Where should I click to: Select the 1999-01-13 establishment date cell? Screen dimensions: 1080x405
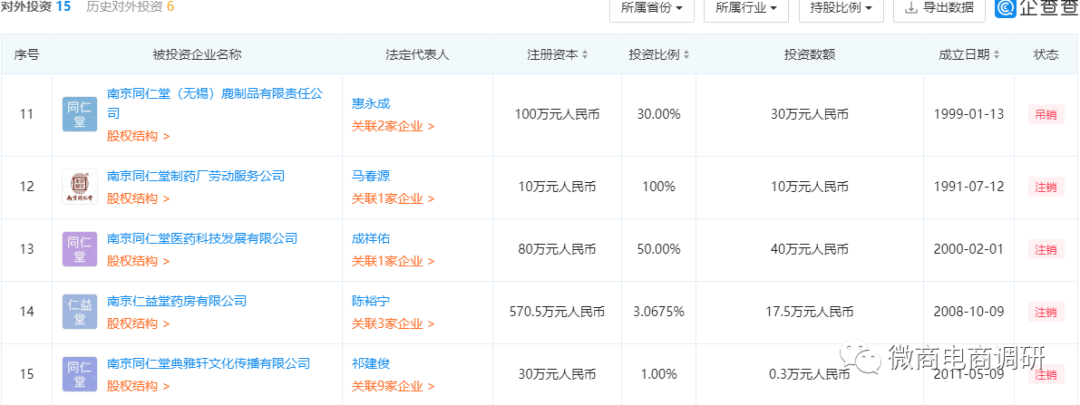(x=969, y=114)
